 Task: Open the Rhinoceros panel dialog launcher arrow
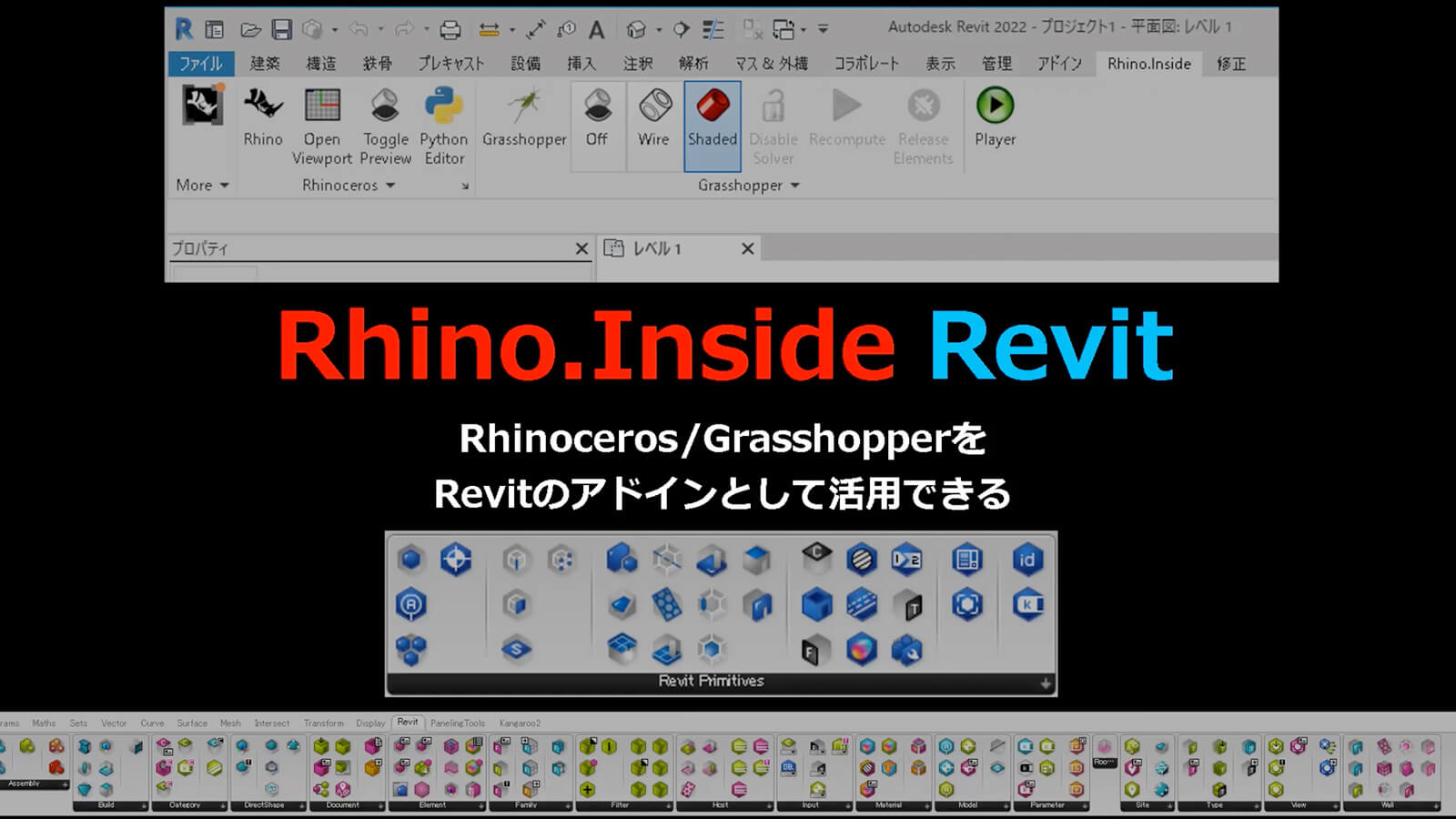point(465,186)
